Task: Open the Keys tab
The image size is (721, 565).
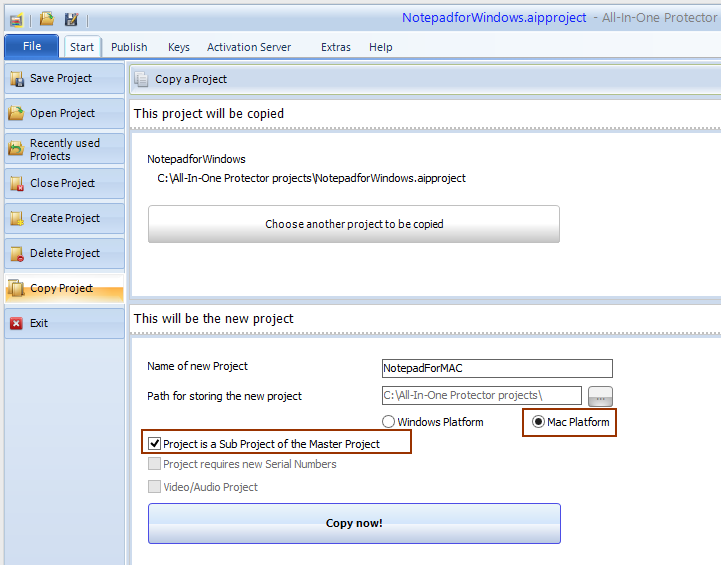Action: (179, 47)
